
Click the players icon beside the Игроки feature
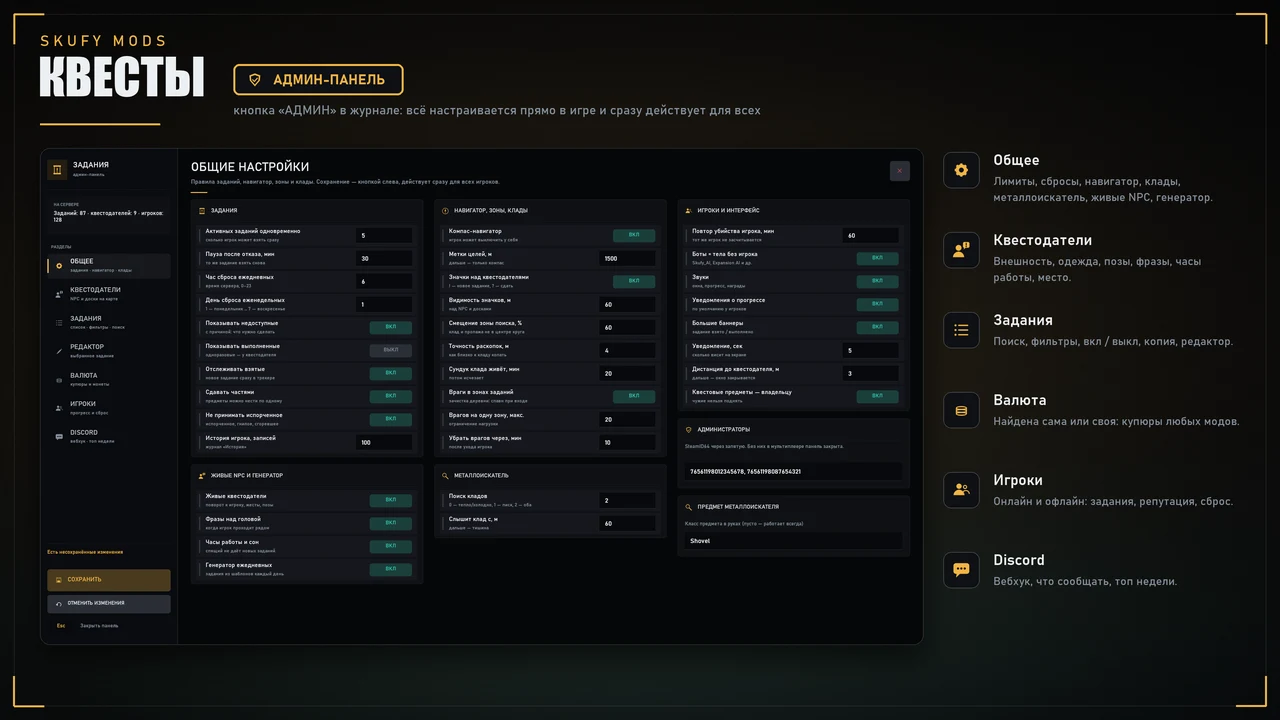pyautogui.click(x=961, y=490)
